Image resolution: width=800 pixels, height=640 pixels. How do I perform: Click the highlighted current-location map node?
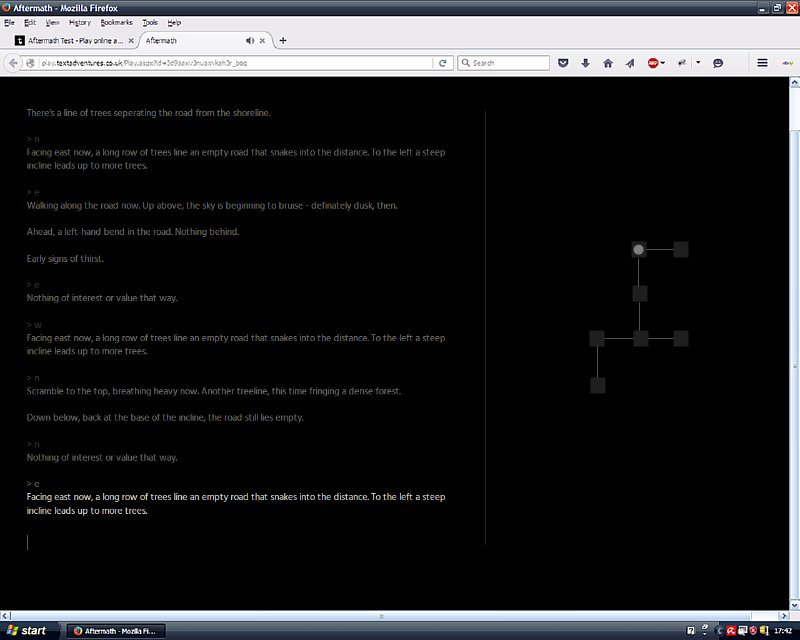tap(639, 249)
